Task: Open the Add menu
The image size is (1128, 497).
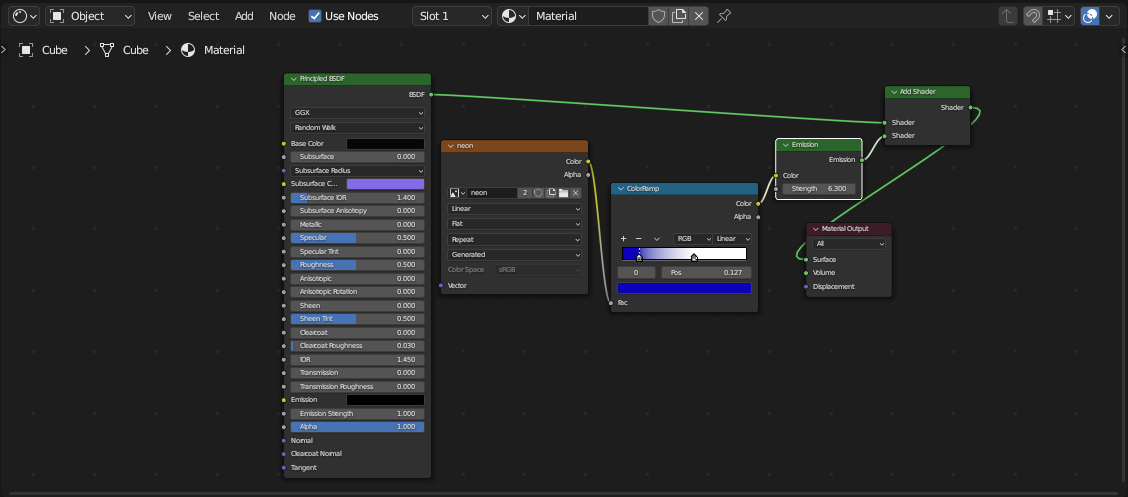Action: coord(245,16)
